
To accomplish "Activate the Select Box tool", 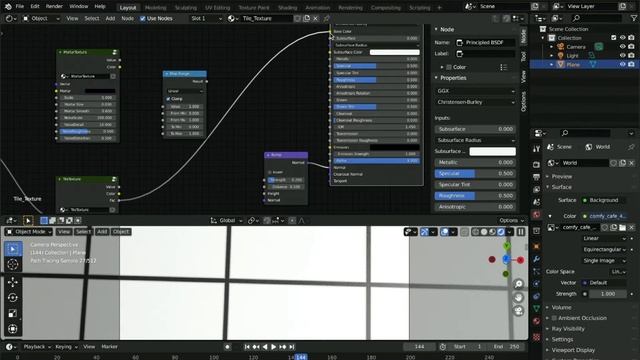I will [13, 249].
